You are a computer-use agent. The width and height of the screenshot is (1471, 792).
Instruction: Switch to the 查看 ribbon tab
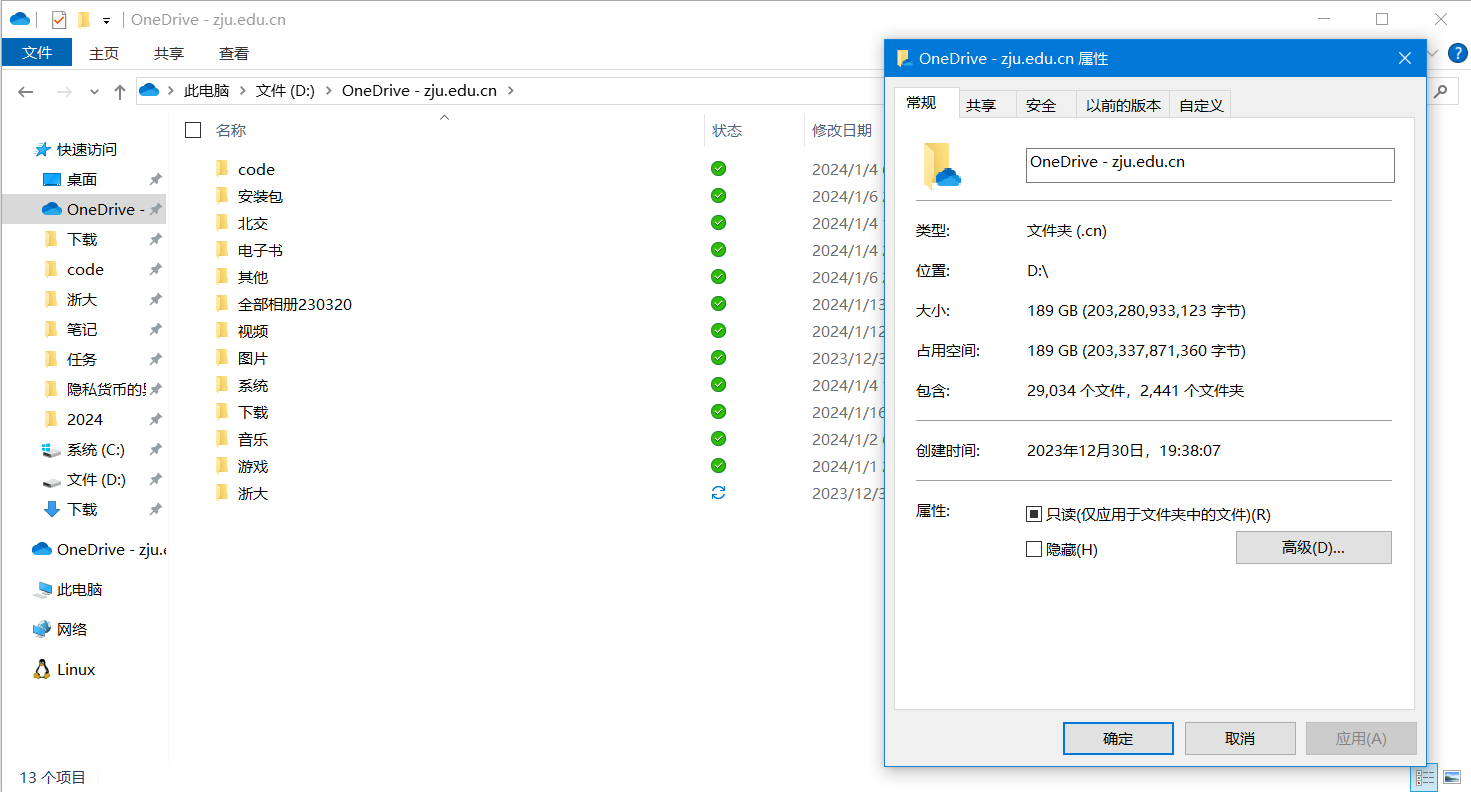point(234,53)
